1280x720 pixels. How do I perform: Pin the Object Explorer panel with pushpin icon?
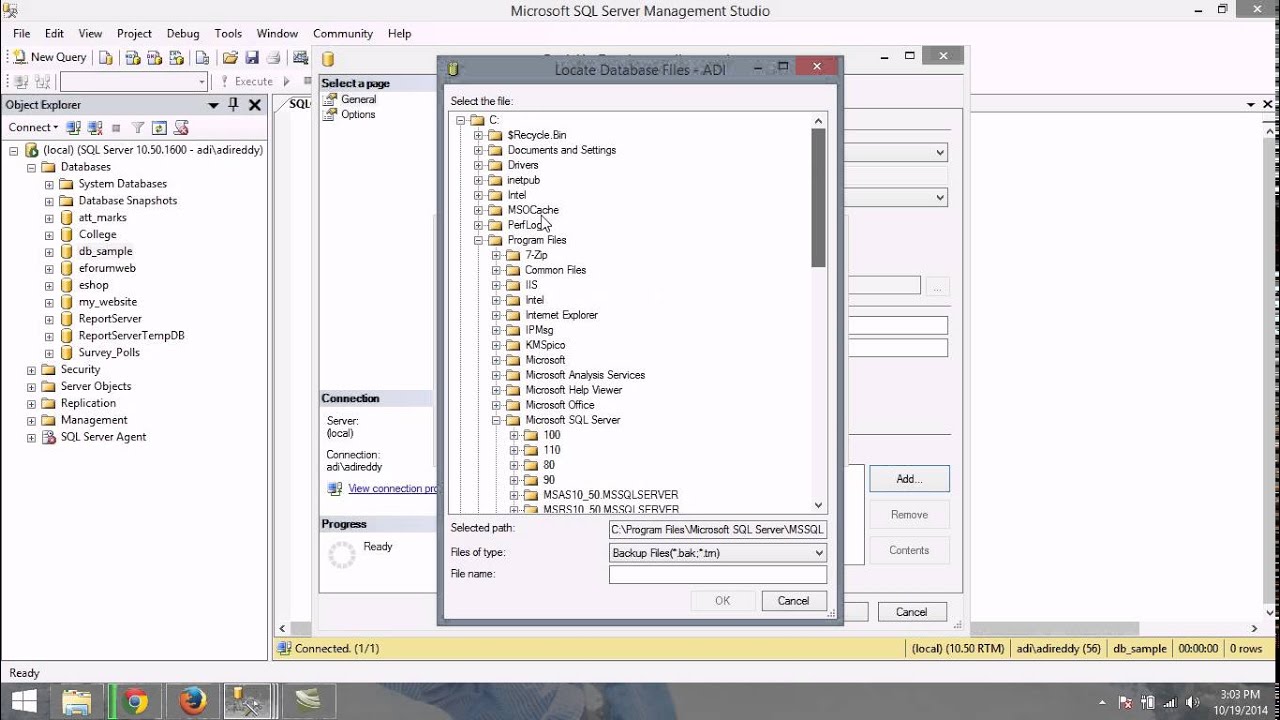pyautogui.click(x=235, y=105)
